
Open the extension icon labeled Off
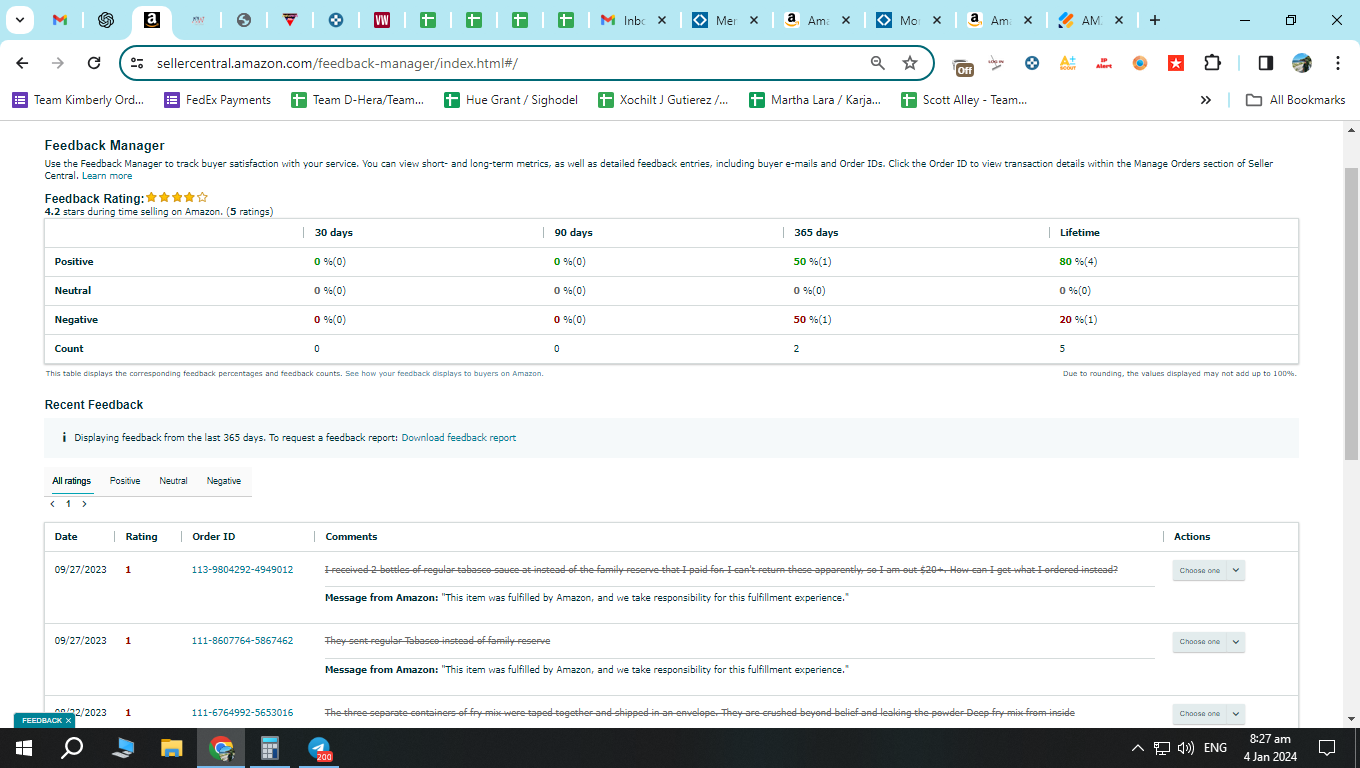tap(963, 65)
